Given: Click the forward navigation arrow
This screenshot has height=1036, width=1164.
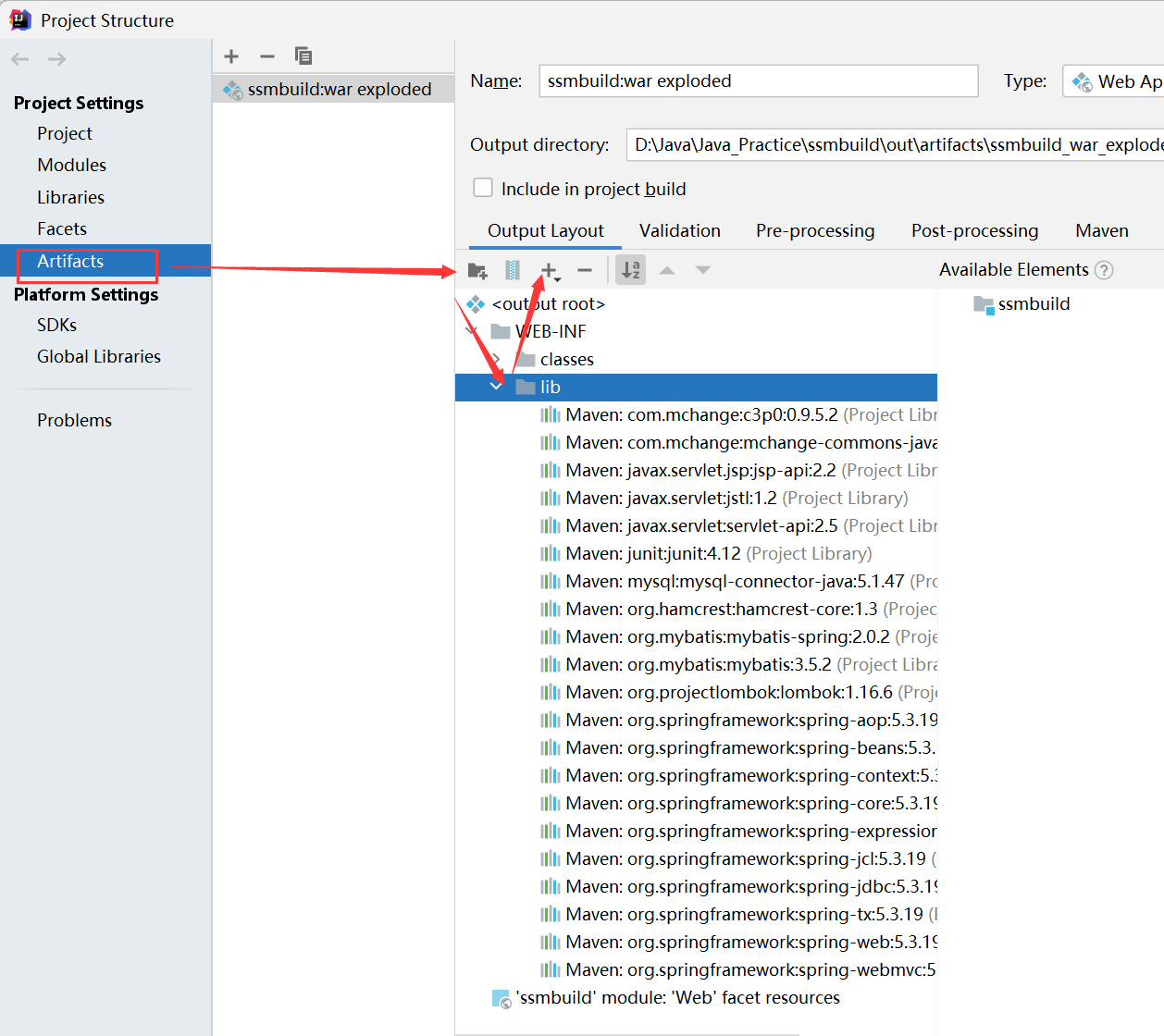Looking at the screenshot, I should pos(56,59).
